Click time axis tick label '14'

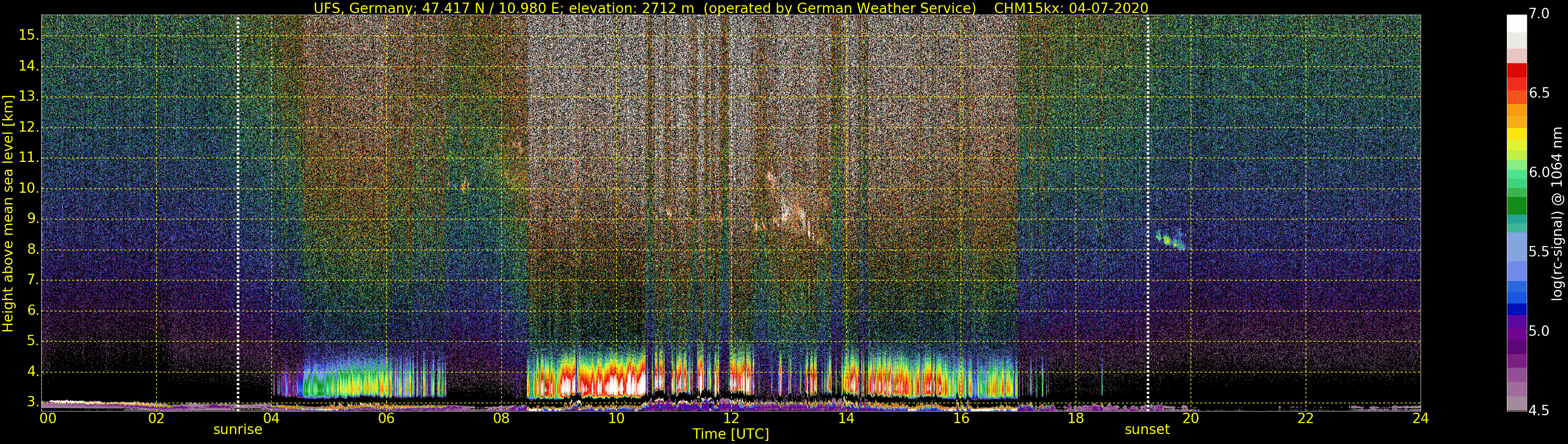click(846, 418)
